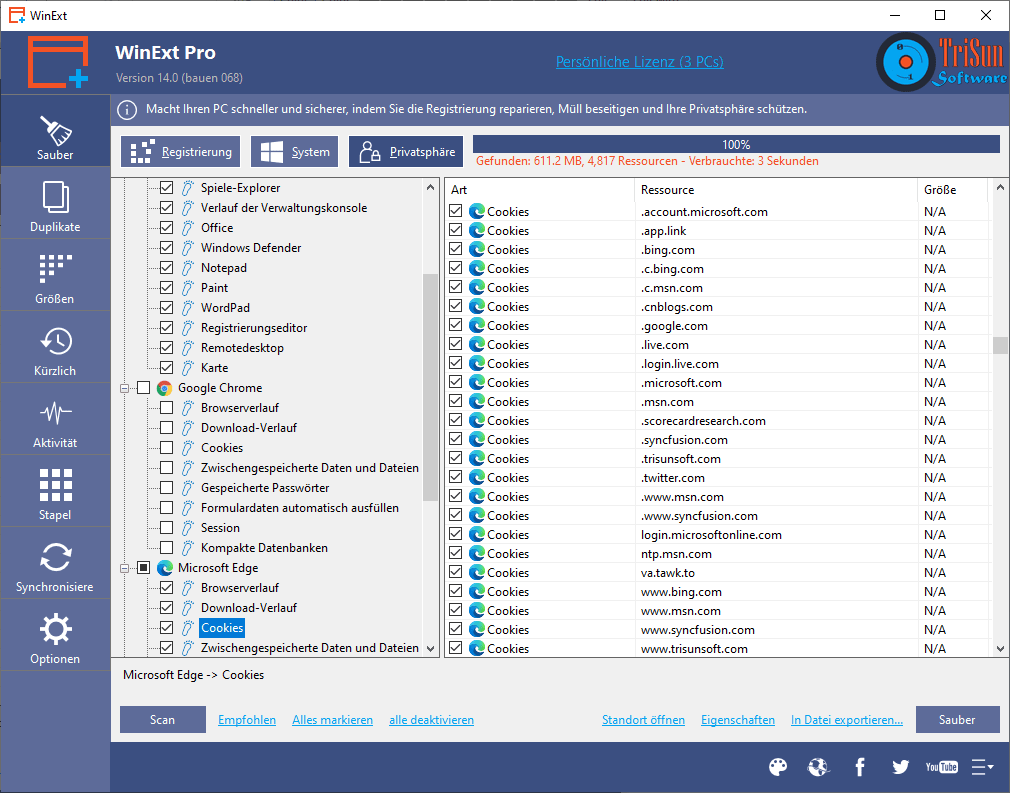Click the info icon in the description bar
Viewport: 1010px width, 793px height.
click(127, 110)
